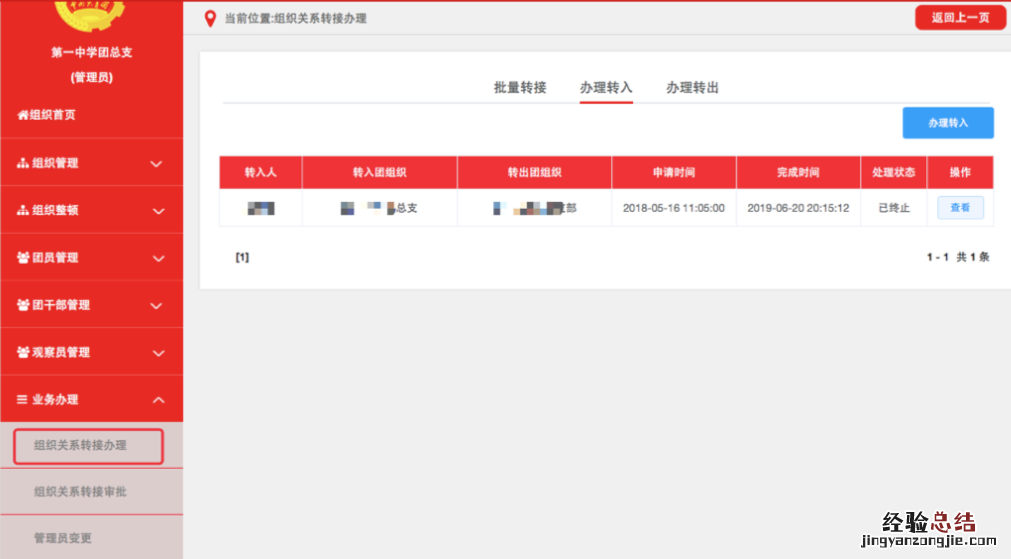
Task: Switch to the 批量转接 tab
Action: tap(520, 88)
